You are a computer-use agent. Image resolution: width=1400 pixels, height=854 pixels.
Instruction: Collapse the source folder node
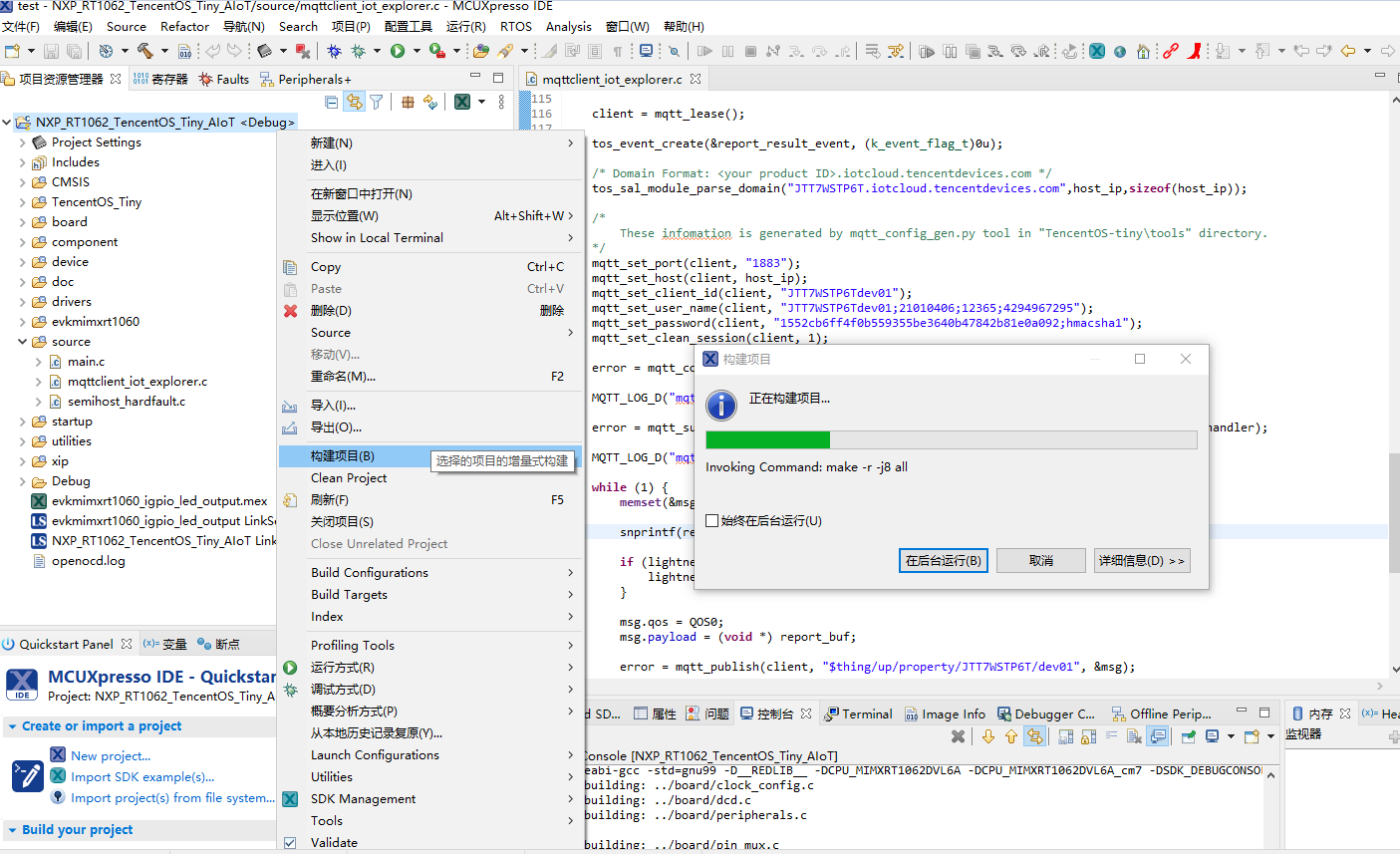tap(22, 342)
